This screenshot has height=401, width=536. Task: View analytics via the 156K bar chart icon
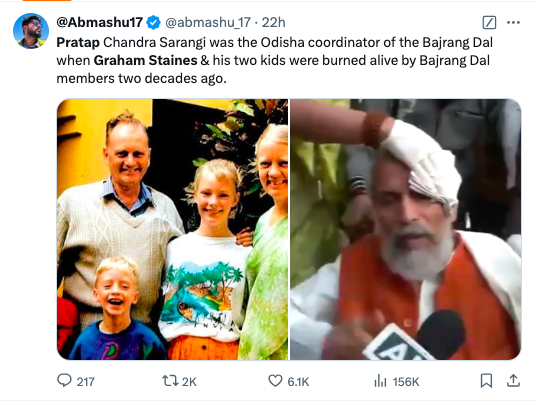[380, 380]
